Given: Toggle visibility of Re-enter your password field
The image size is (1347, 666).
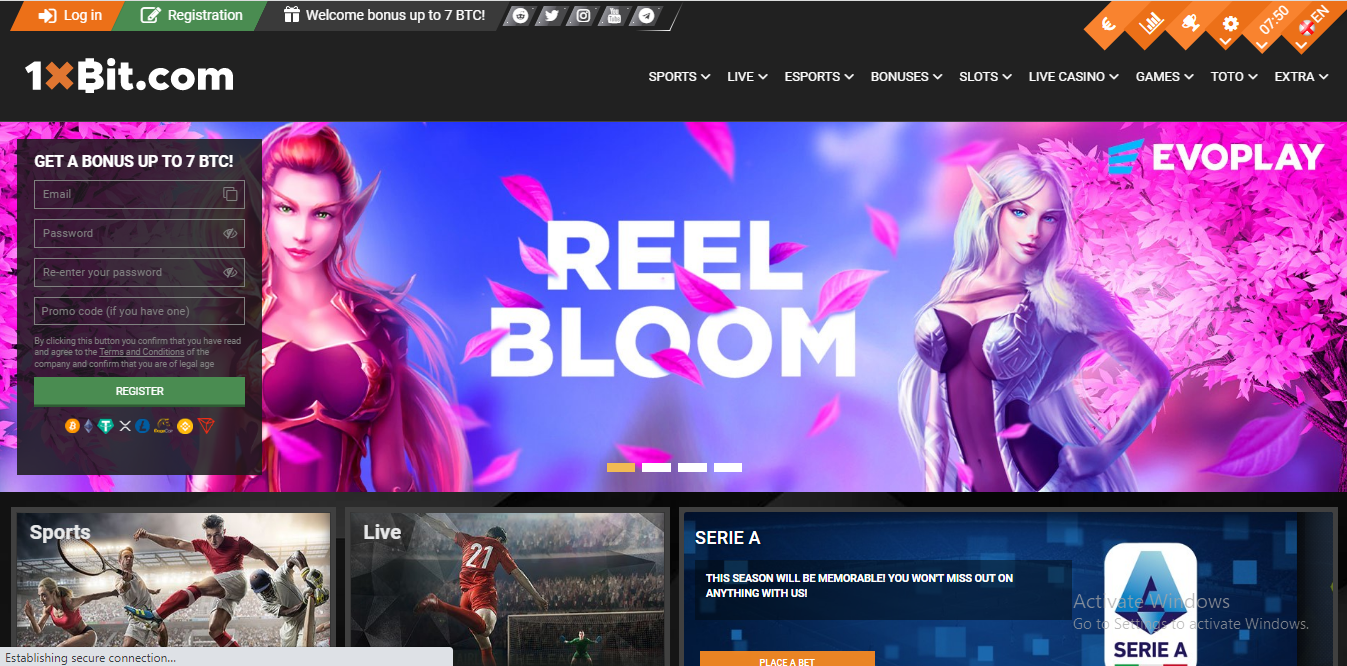Looking at the screenshot, I should pos(230,272).
